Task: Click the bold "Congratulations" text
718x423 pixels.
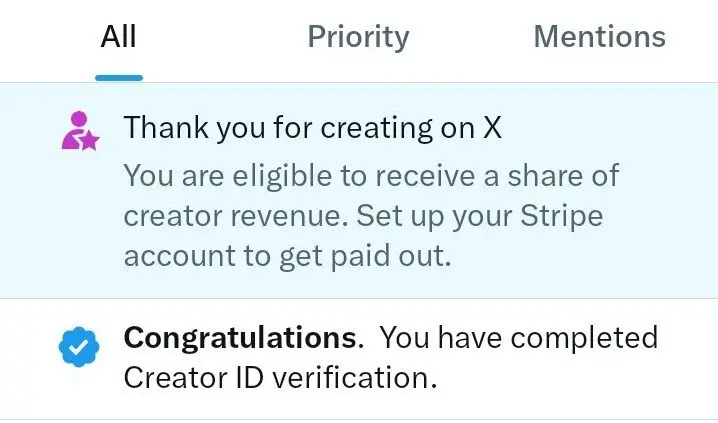Action: (239, 339)
